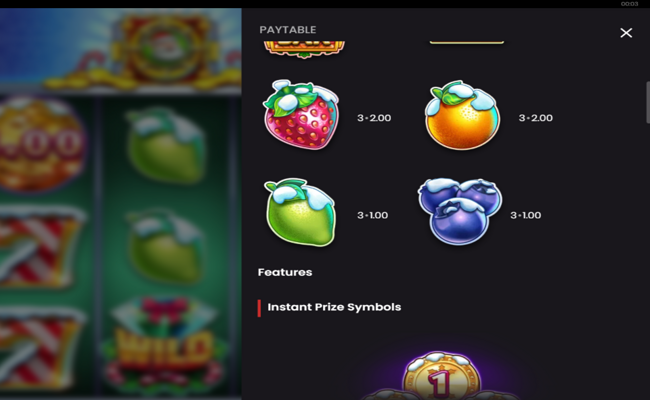
Task: Click the Features section heading
Action: [285, 272]
